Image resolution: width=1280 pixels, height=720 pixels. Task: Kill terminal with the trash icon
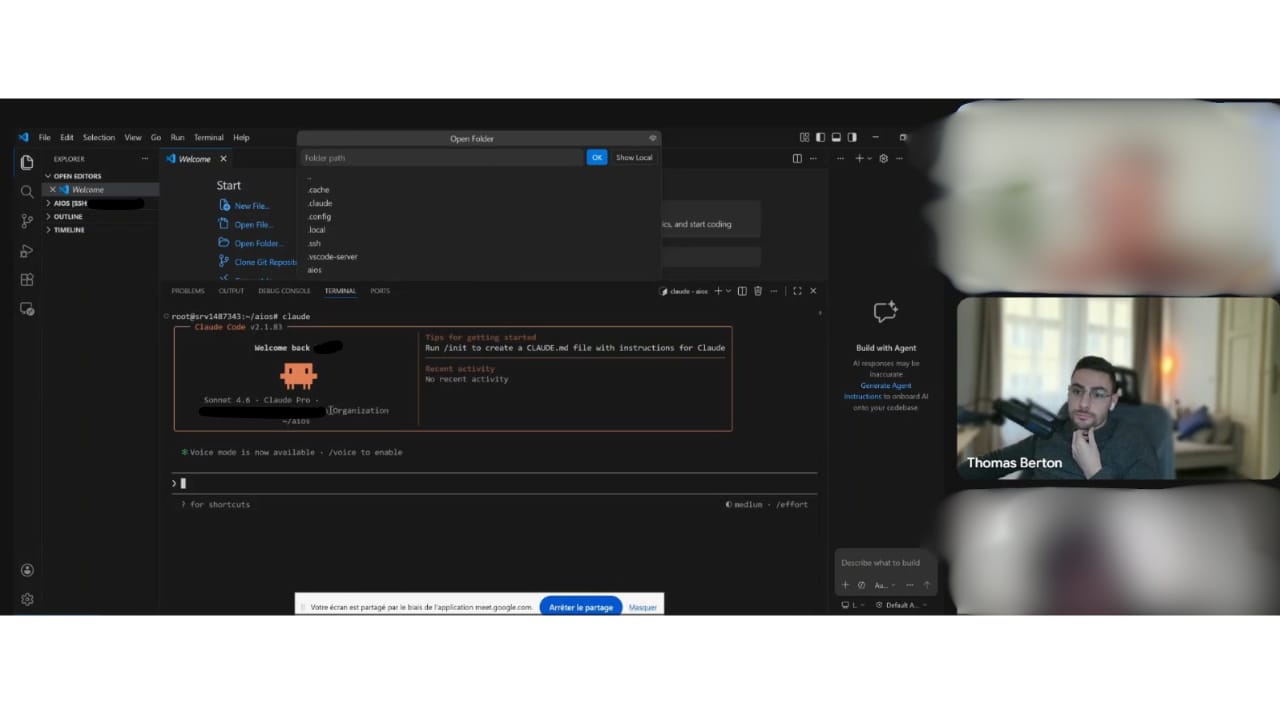coord(757,291)
